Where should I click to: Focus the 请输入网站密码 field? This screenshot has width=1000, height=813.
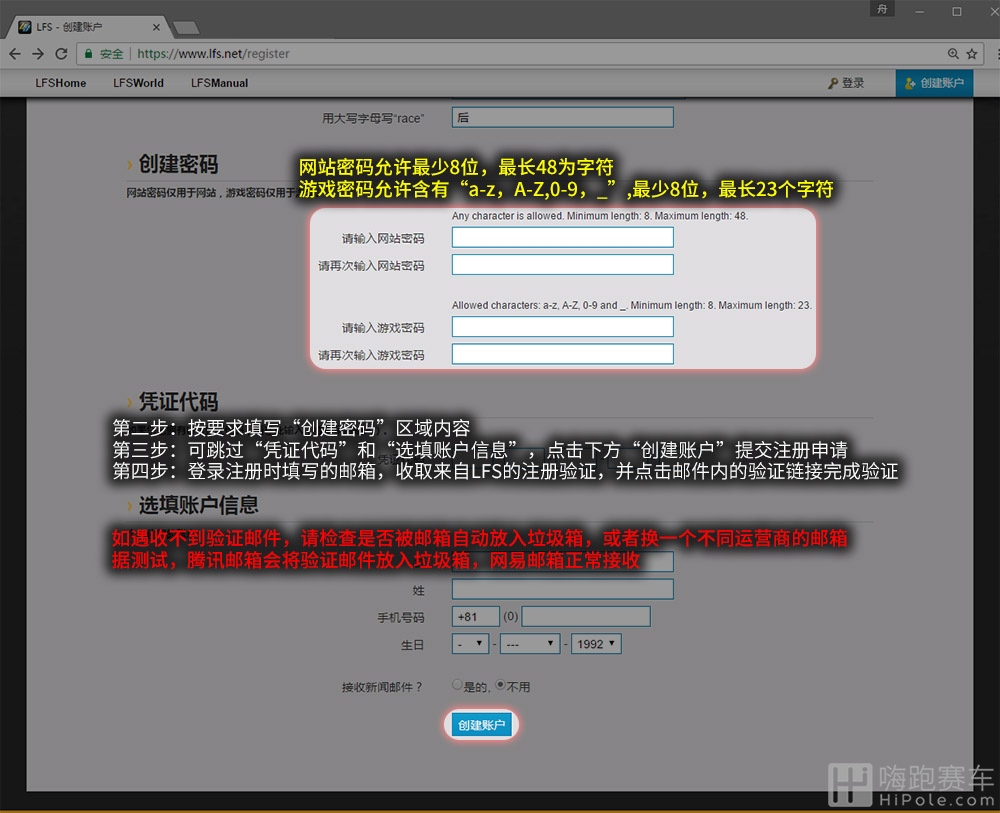pyautogui.click(x=562, y=237)
